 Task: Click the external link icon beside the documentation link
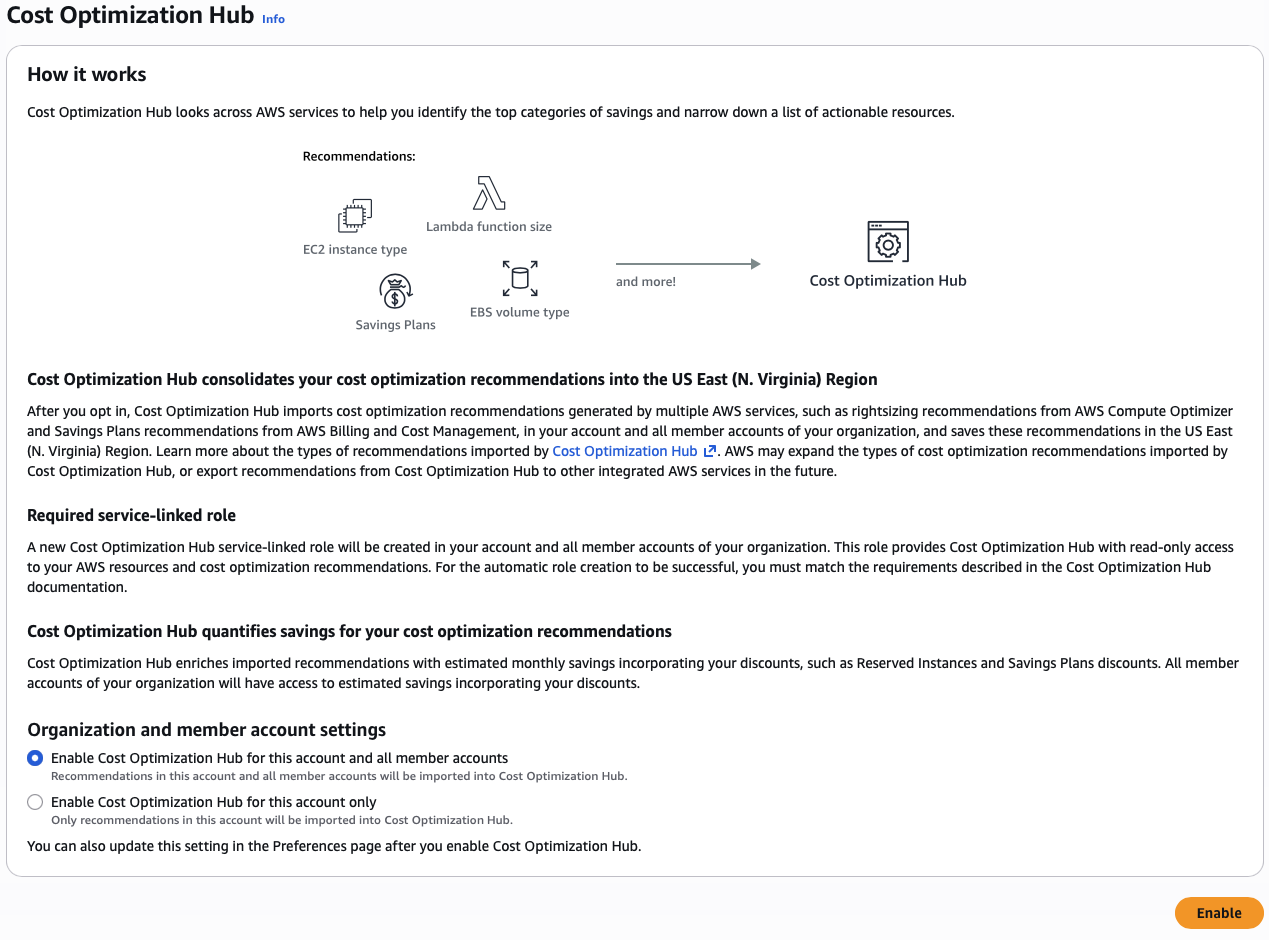click(x=710, y=451)
